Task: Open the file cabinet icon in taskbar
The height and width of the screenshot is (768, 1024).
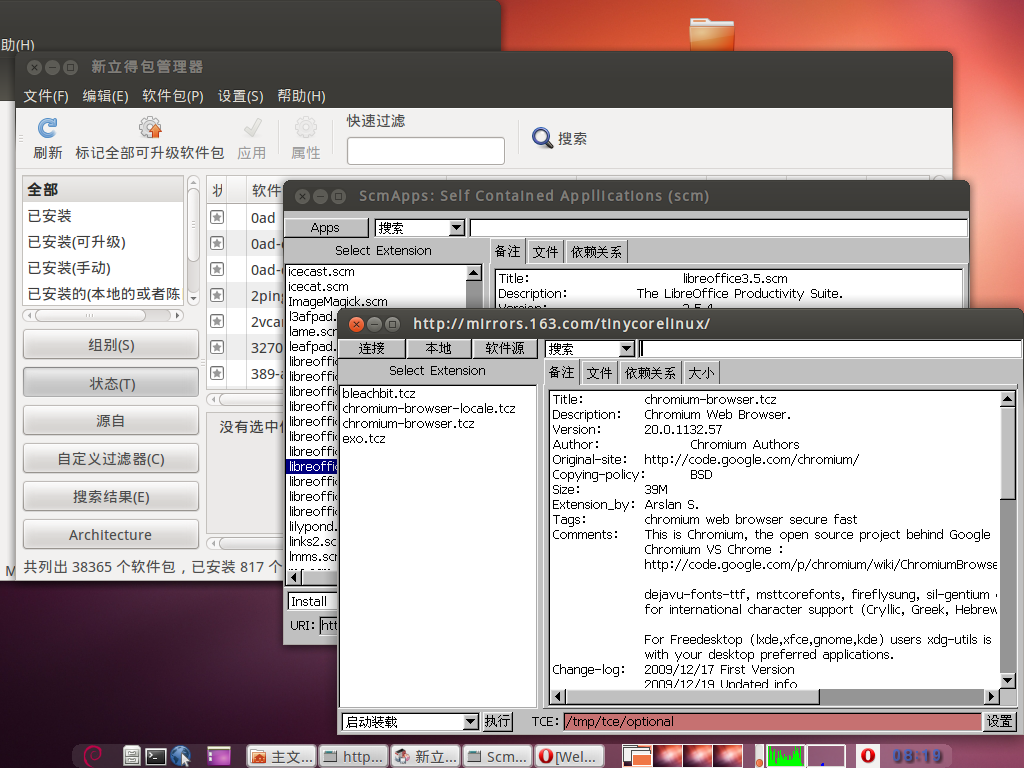Action: point(132,756)
